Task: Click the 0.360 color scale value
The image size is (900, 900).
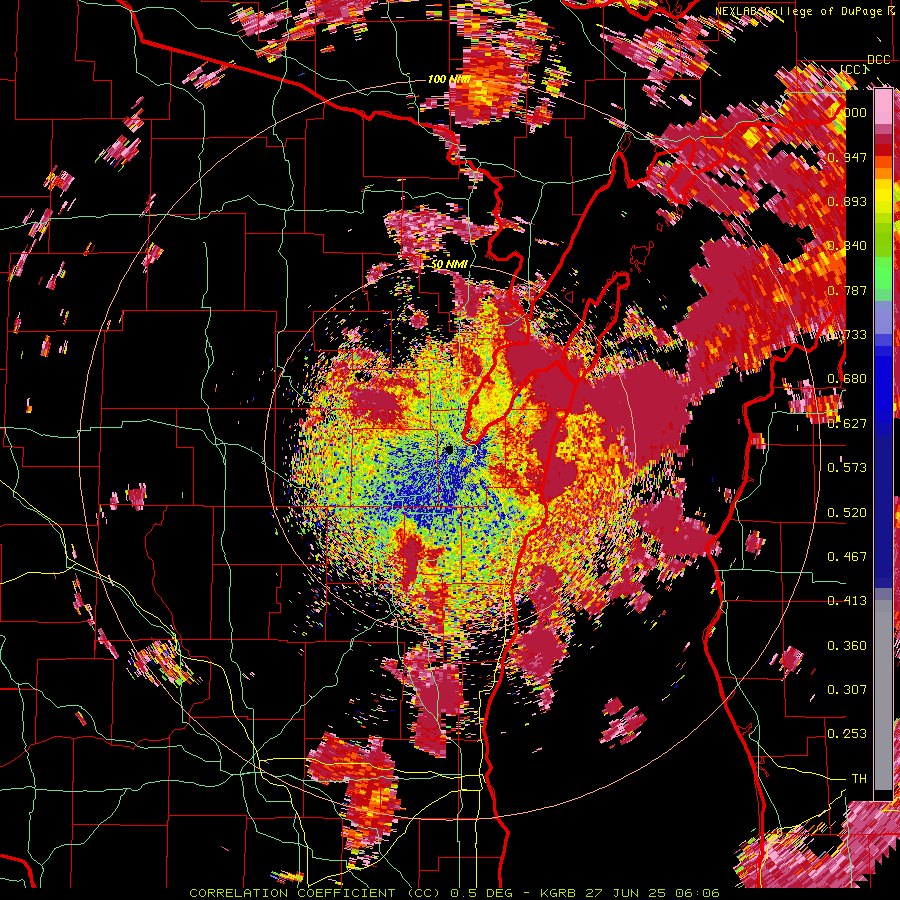Action: [847, 645]
